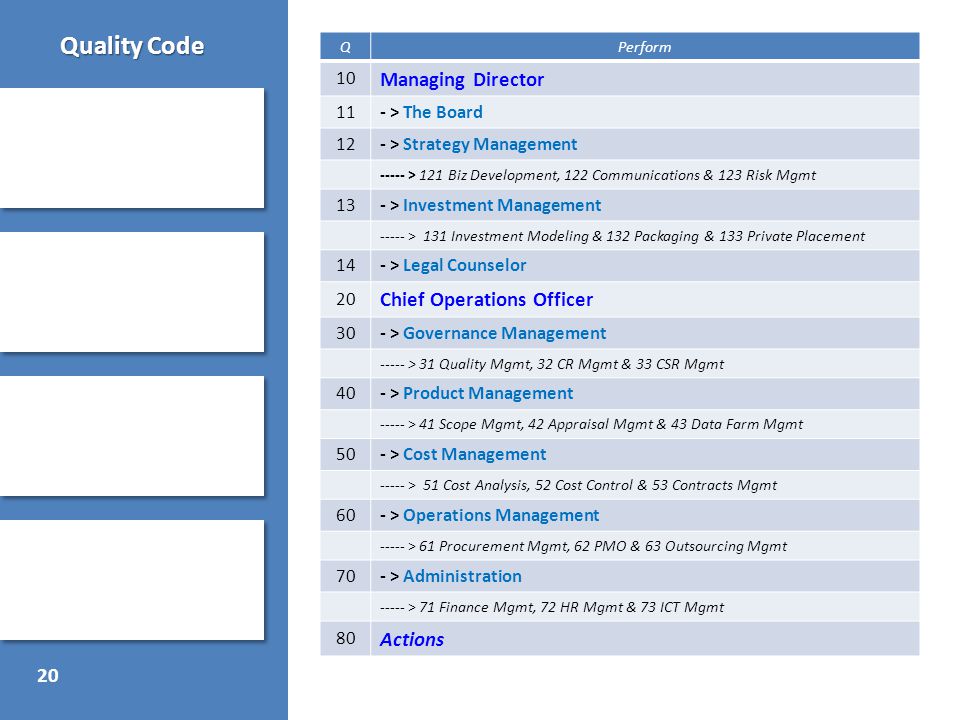This screenshot has width=960, height=720.
Task: Open The Board link
Action: [x=443, y=112]
